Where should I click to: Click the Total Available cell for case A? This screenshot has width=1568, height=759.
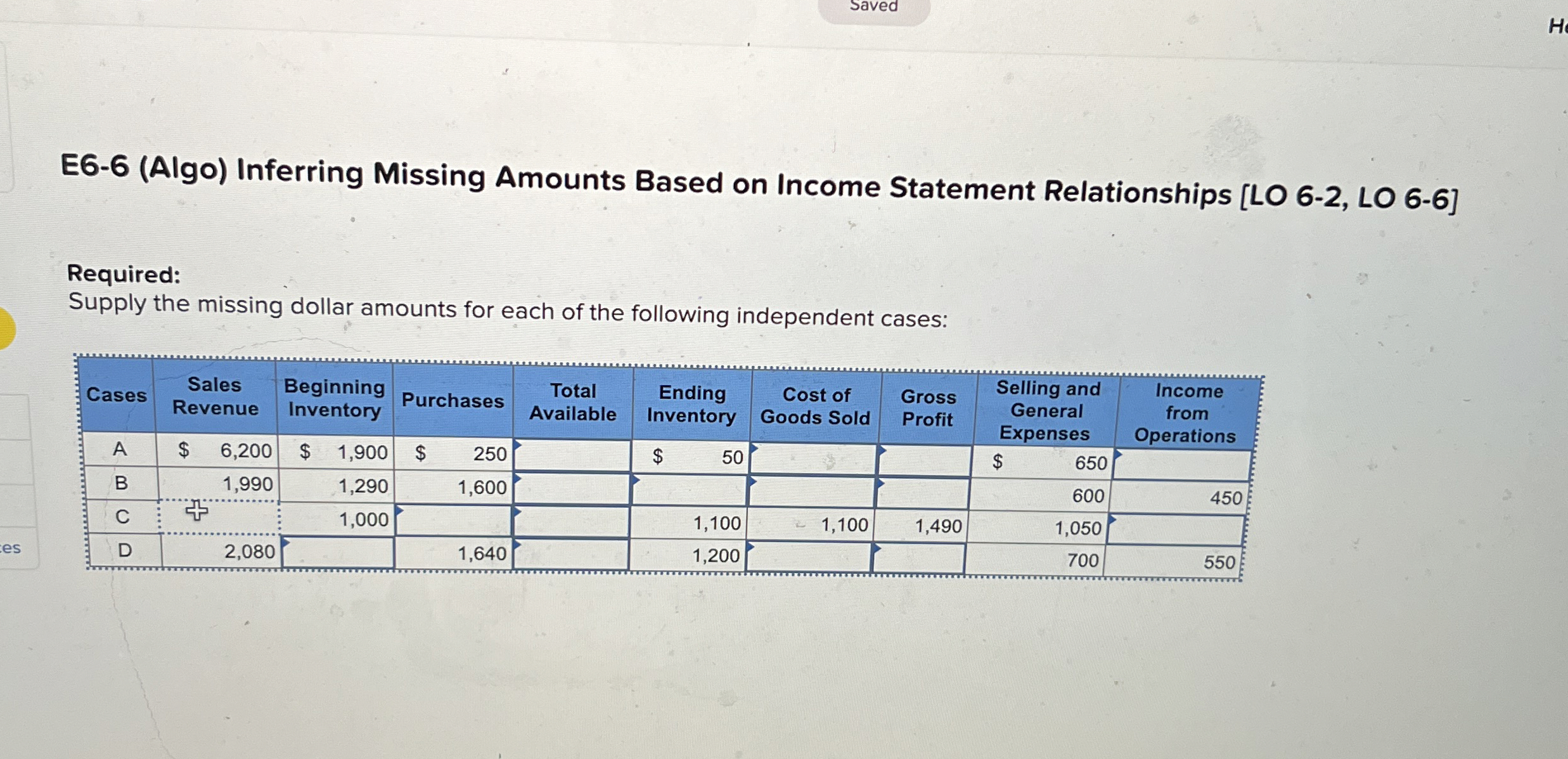coord(572,455)
